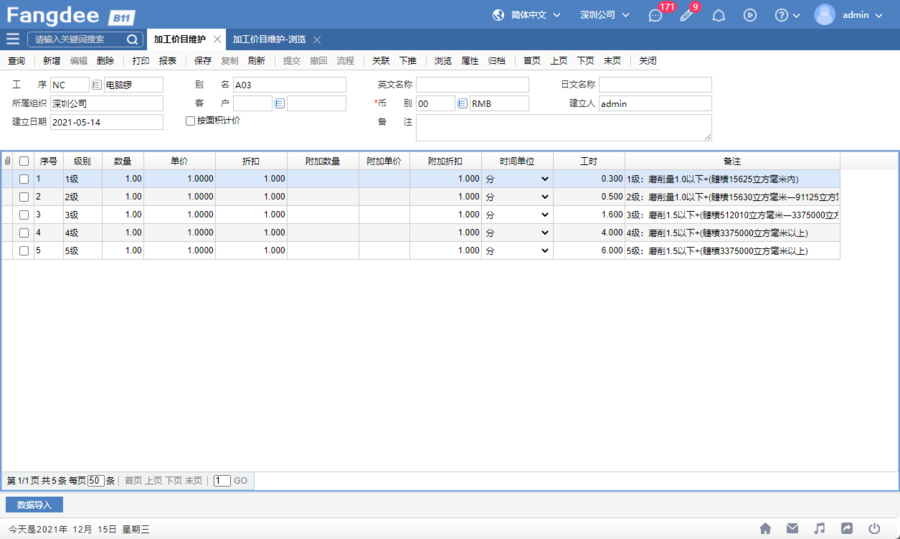Image resolution: width=900 pixels, height=539 pixels.
Task: Click the music note icon in status bar
Action: pyautogui.click(x=820, y=528)
